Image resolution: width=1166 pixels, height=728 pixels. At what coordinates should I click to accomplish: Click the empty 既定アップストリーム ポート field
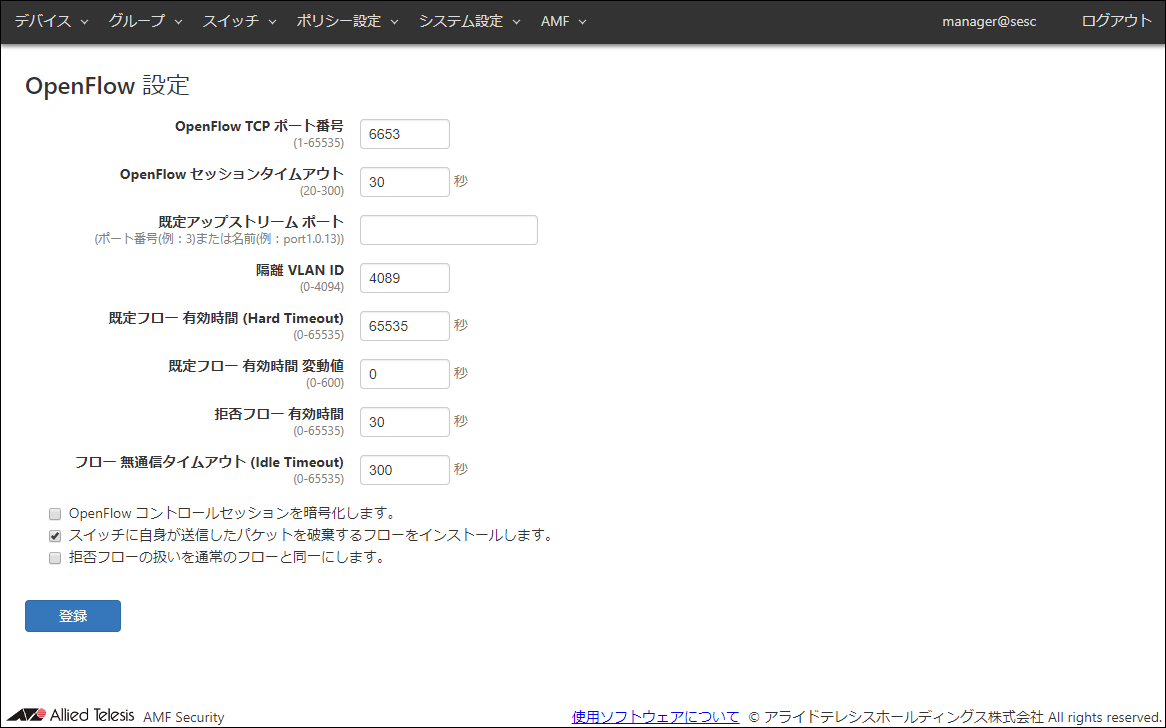[x=448, y=229]
